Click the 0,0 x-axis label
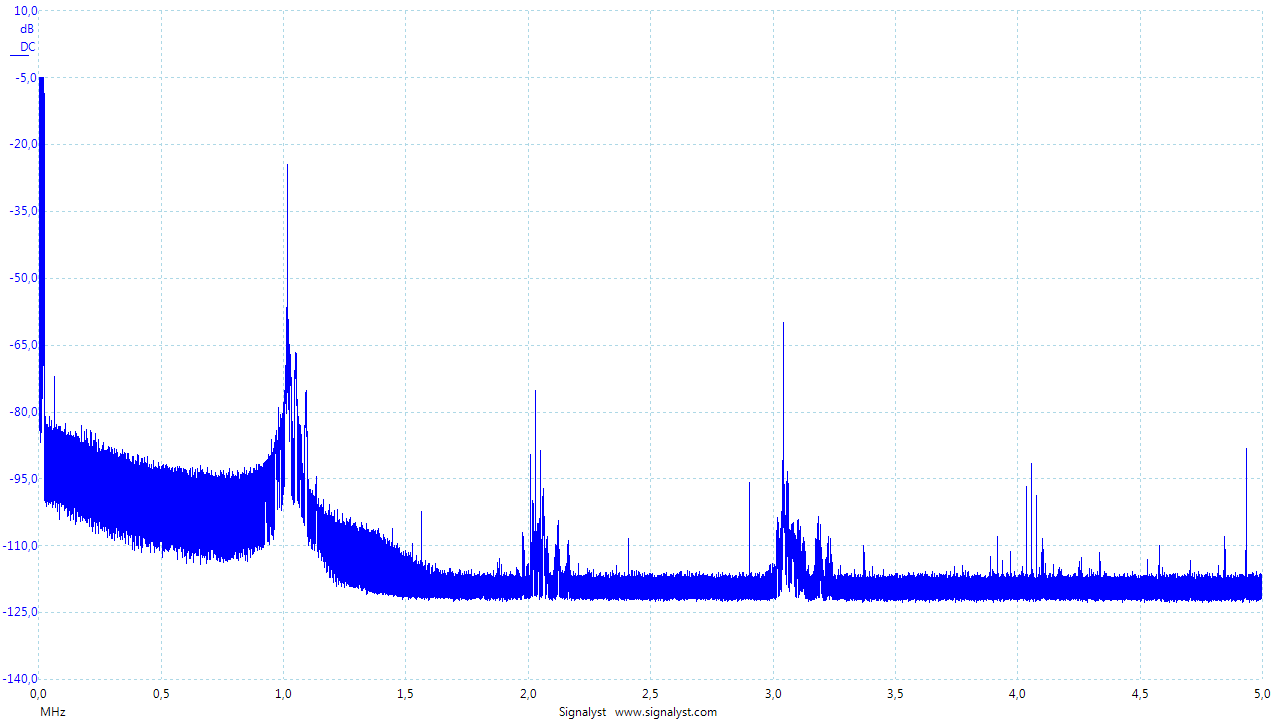1280x720 pixels. pyautogui.click(x=39, y=693)
